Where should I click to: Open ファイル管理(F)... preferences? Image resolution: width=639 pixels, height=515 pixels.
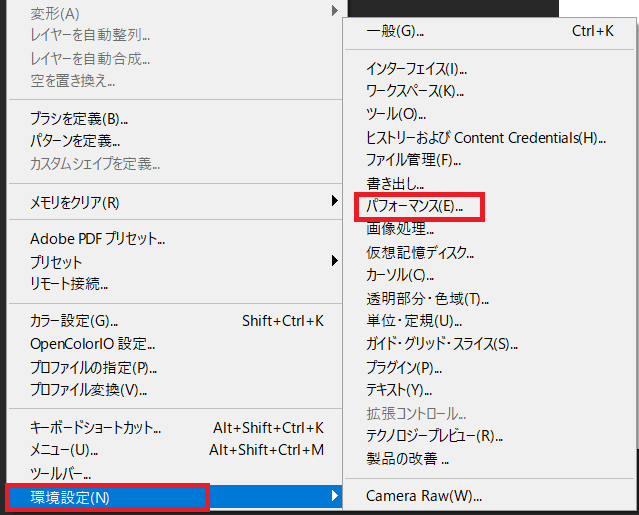tap(490, 160)
